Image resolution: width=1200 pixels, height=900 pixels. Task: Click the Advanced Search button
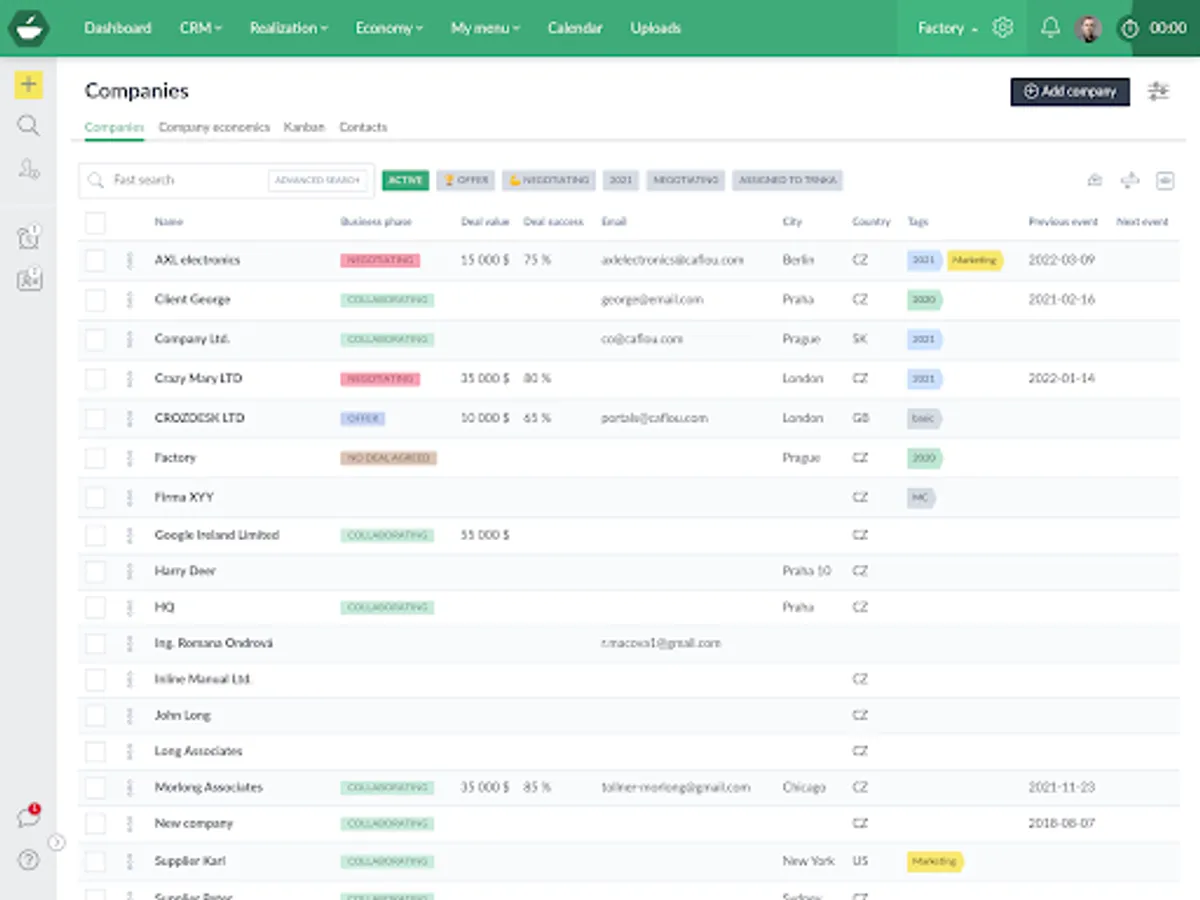(317, 180)
